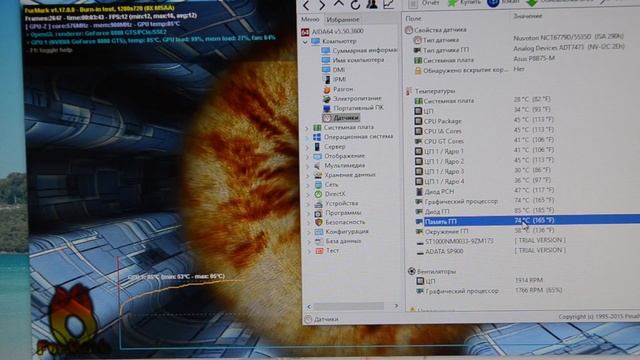Expand the DirectX tree node

309,195
